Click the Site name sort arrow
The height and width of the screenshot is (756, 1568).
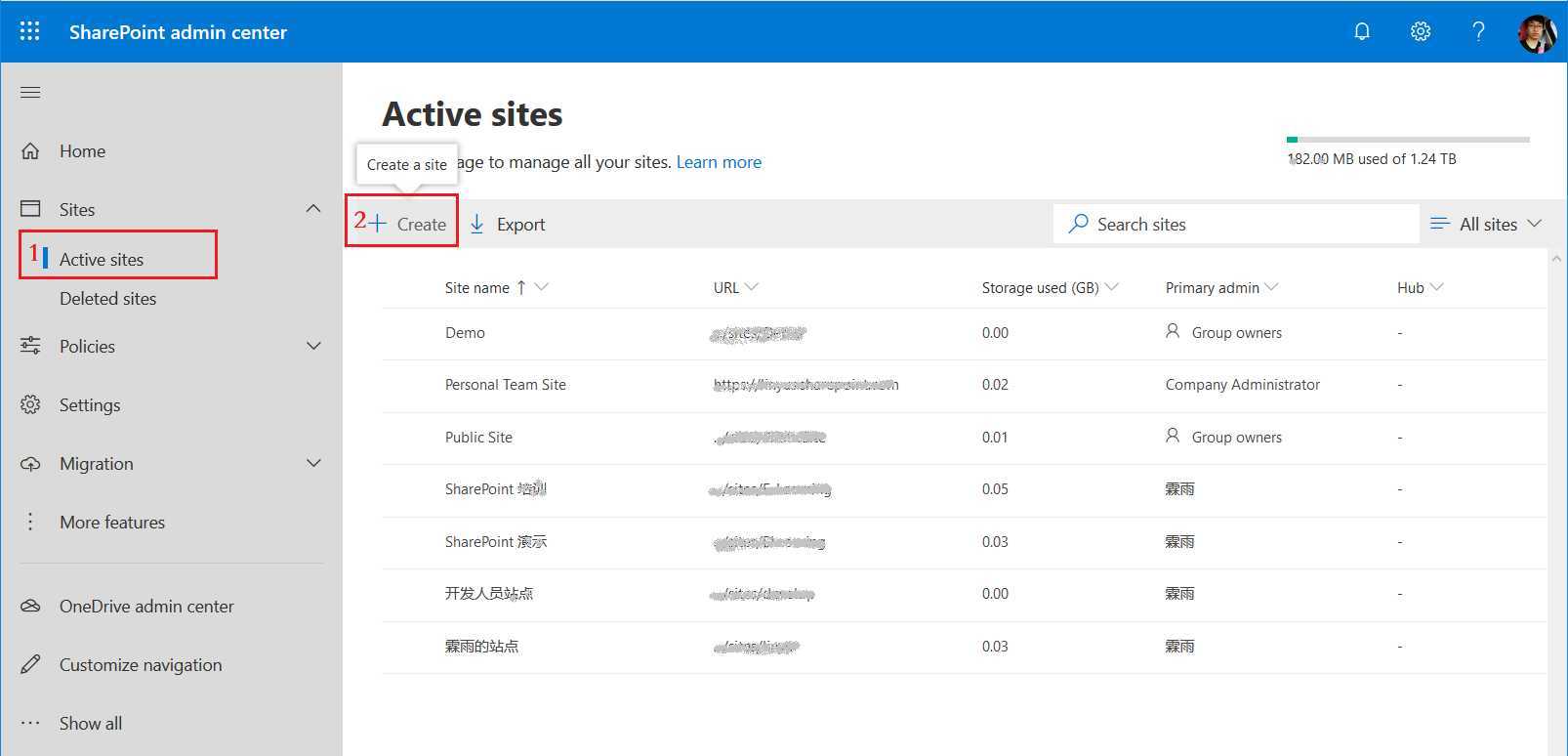[521, 287]
